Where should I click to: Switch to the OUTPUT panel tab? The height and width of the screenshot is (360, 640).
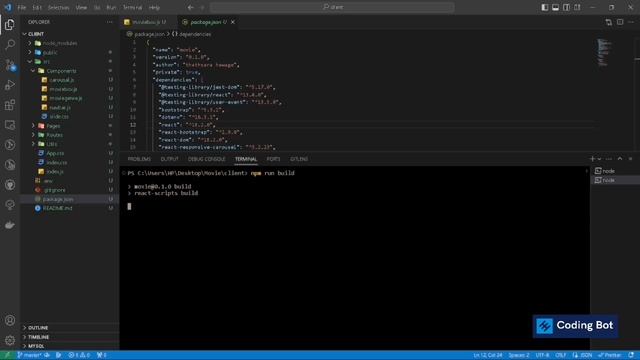point(169,159)
